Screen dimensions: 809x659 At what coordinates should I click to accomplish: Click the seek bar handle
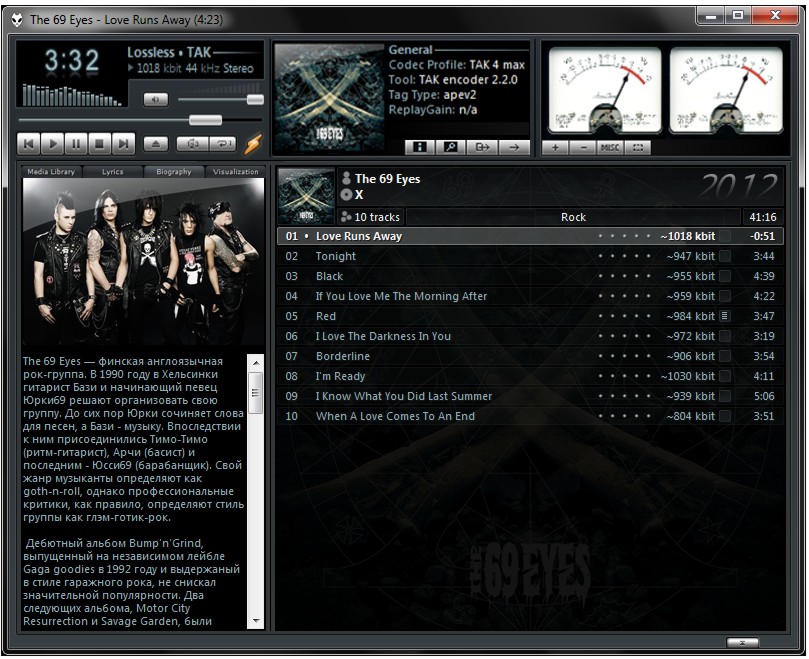tap(205, 120)
